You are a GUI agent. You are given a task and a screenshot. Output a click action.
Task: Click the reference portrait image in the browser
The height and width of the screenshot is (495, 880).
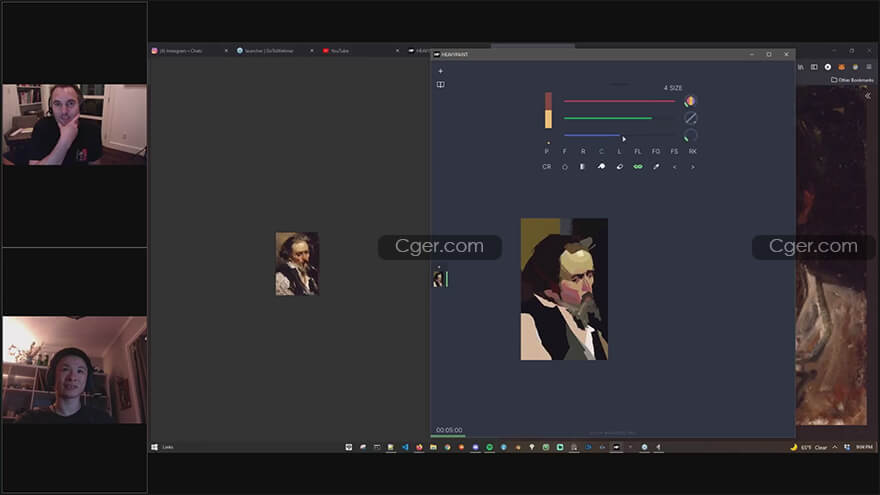coord(297,264)
